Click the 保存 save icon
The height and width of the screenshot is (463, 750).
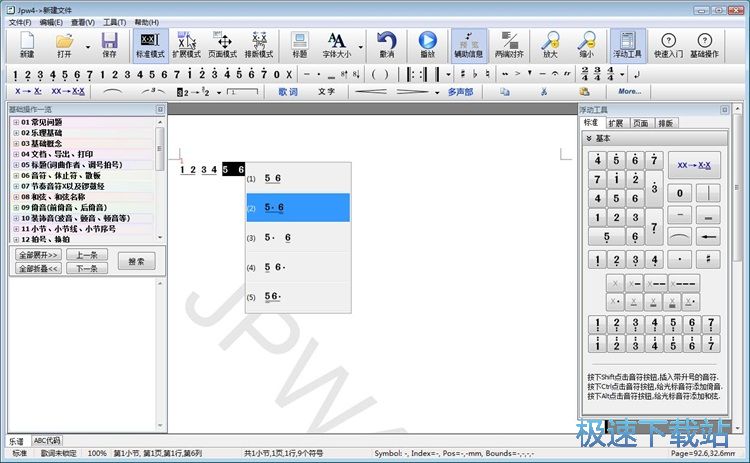[x=109, y=44]
